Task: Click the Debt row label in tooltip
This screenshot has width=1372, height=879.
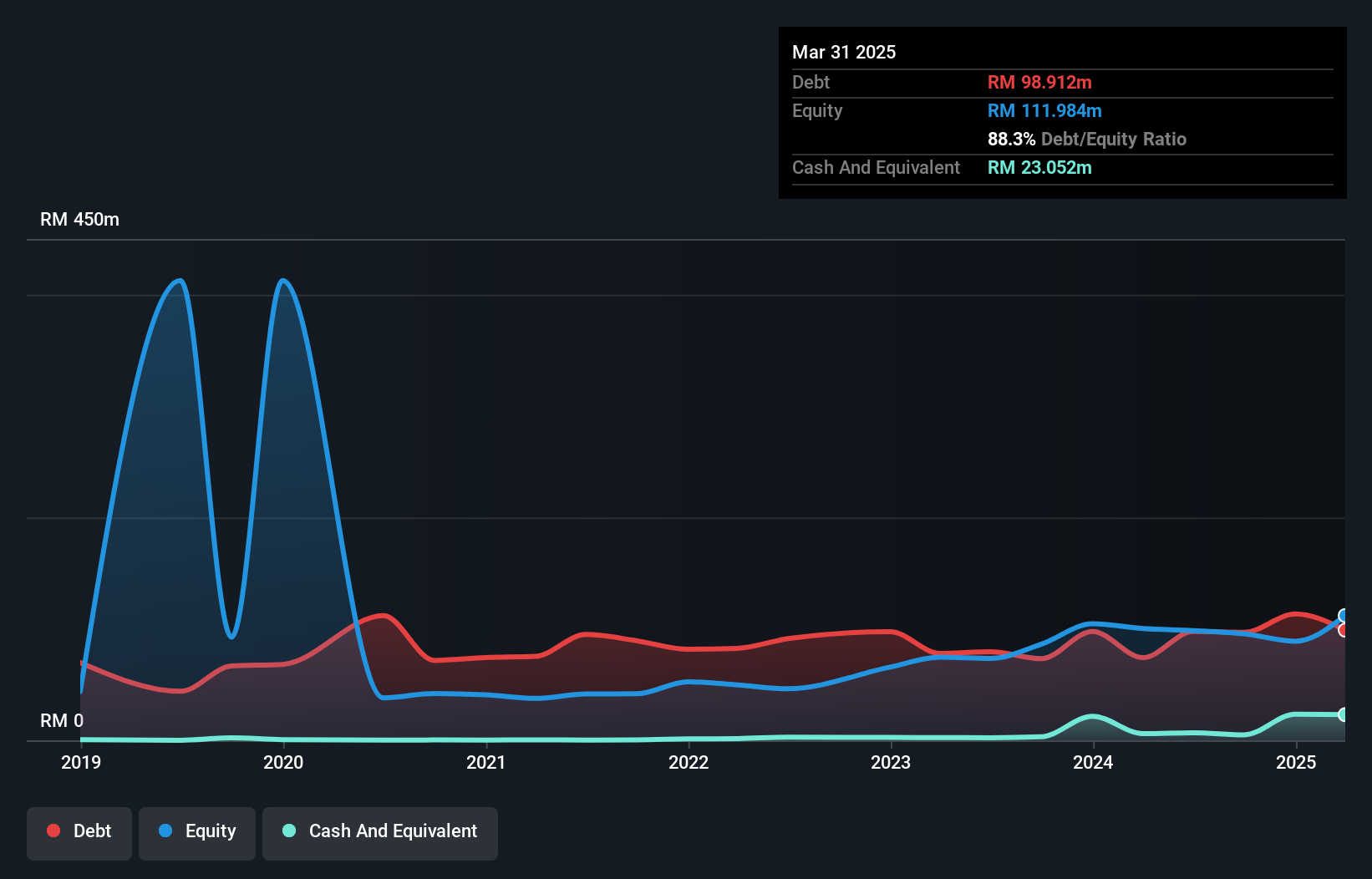Action: click(810, 83)
